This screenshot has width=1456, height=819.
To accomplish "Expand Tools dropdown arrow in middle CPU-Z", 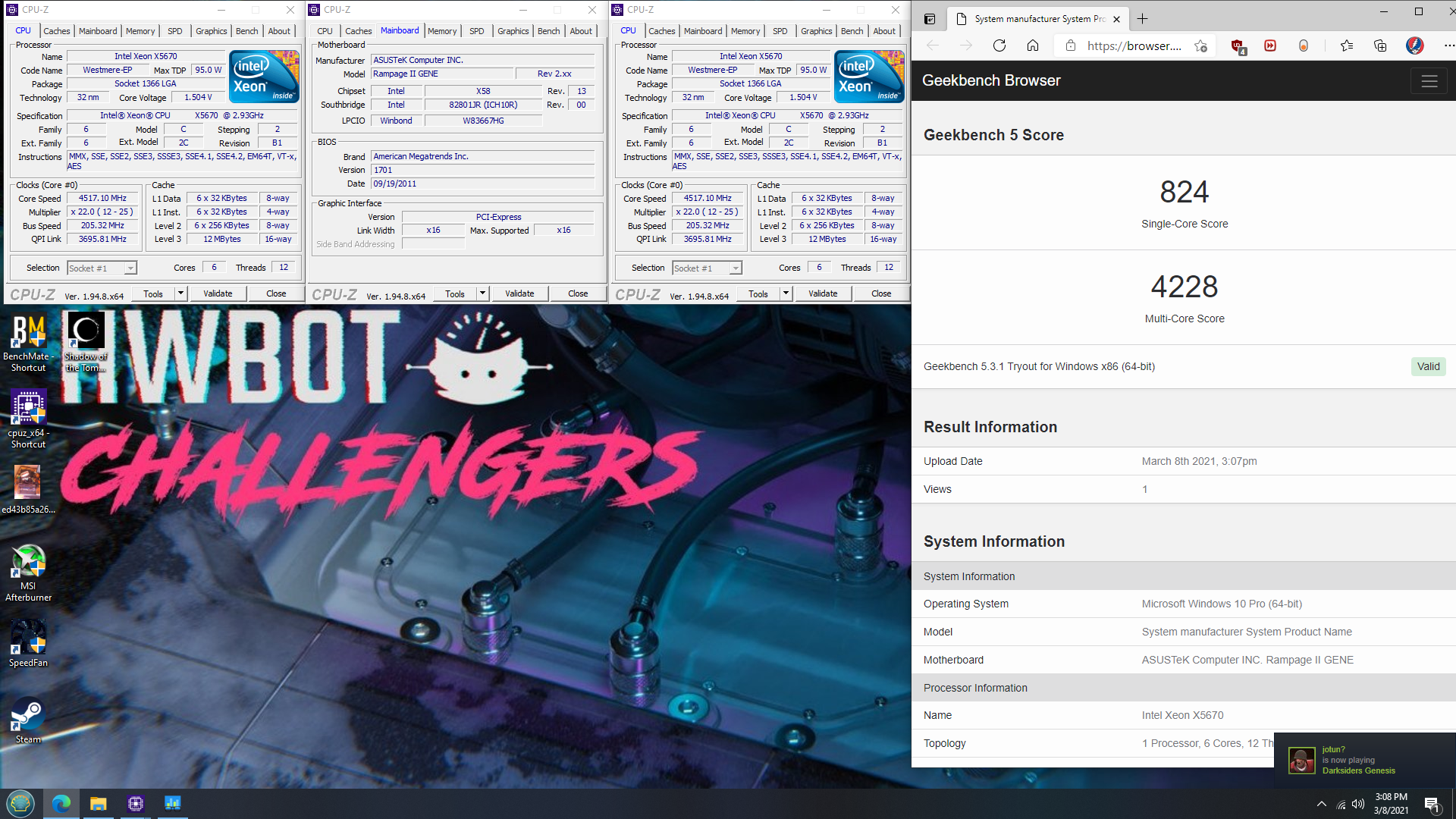I will coord(482,293).
